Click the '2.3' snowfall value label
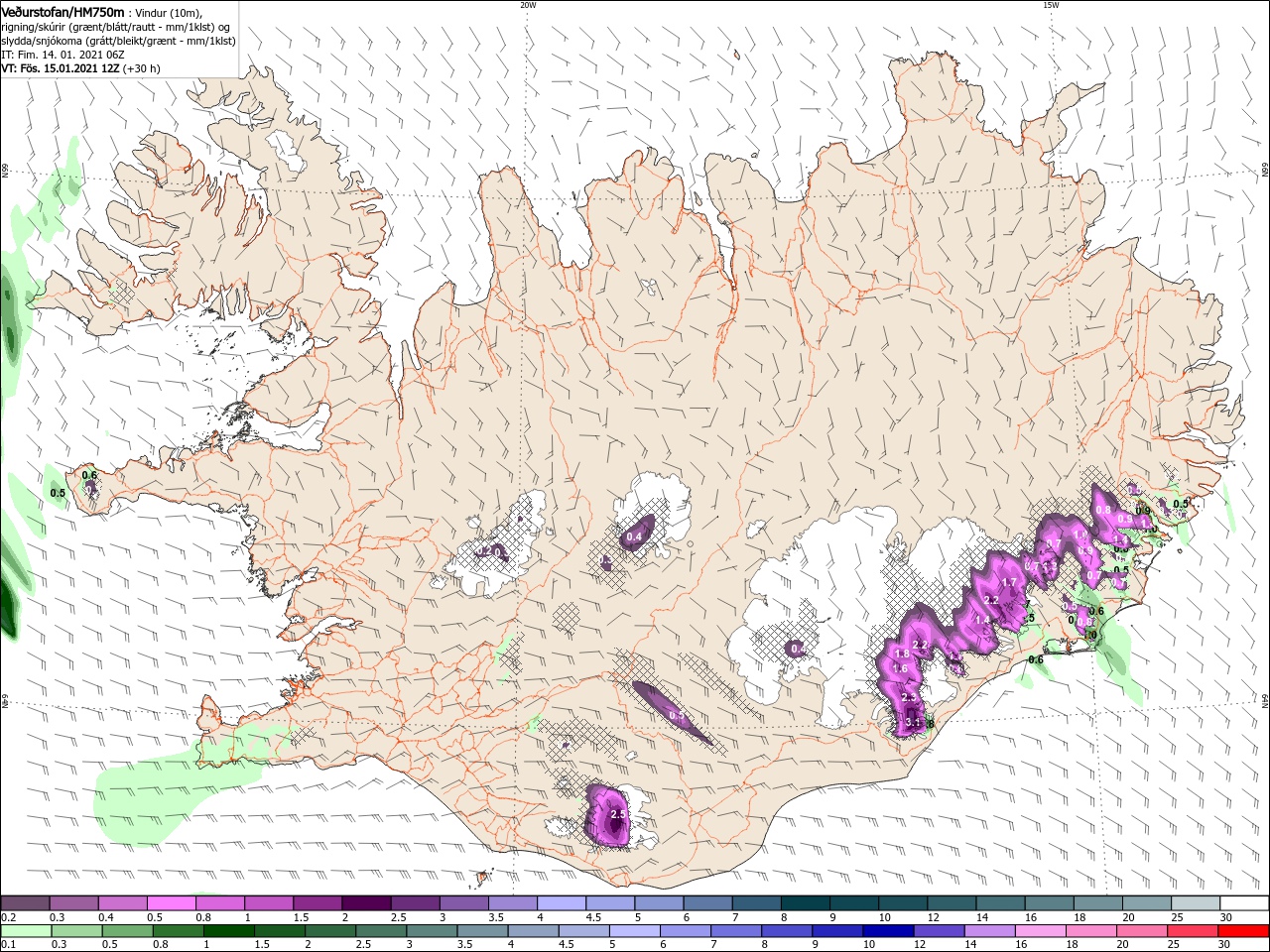The height and width of the screenshot is (952, 1270). coord(909,698)
